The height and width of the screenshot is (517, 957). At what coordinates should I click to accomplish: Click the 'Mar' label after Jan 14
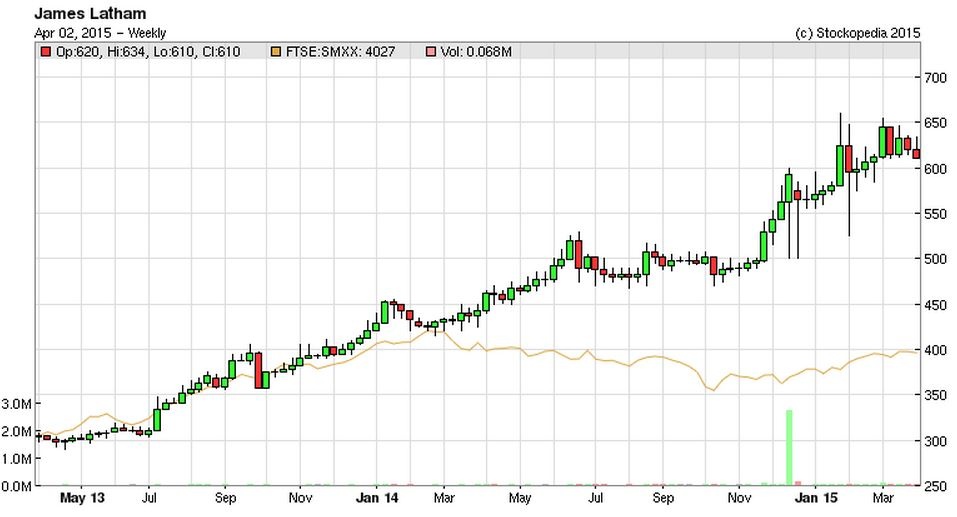[x=444, y=499]
